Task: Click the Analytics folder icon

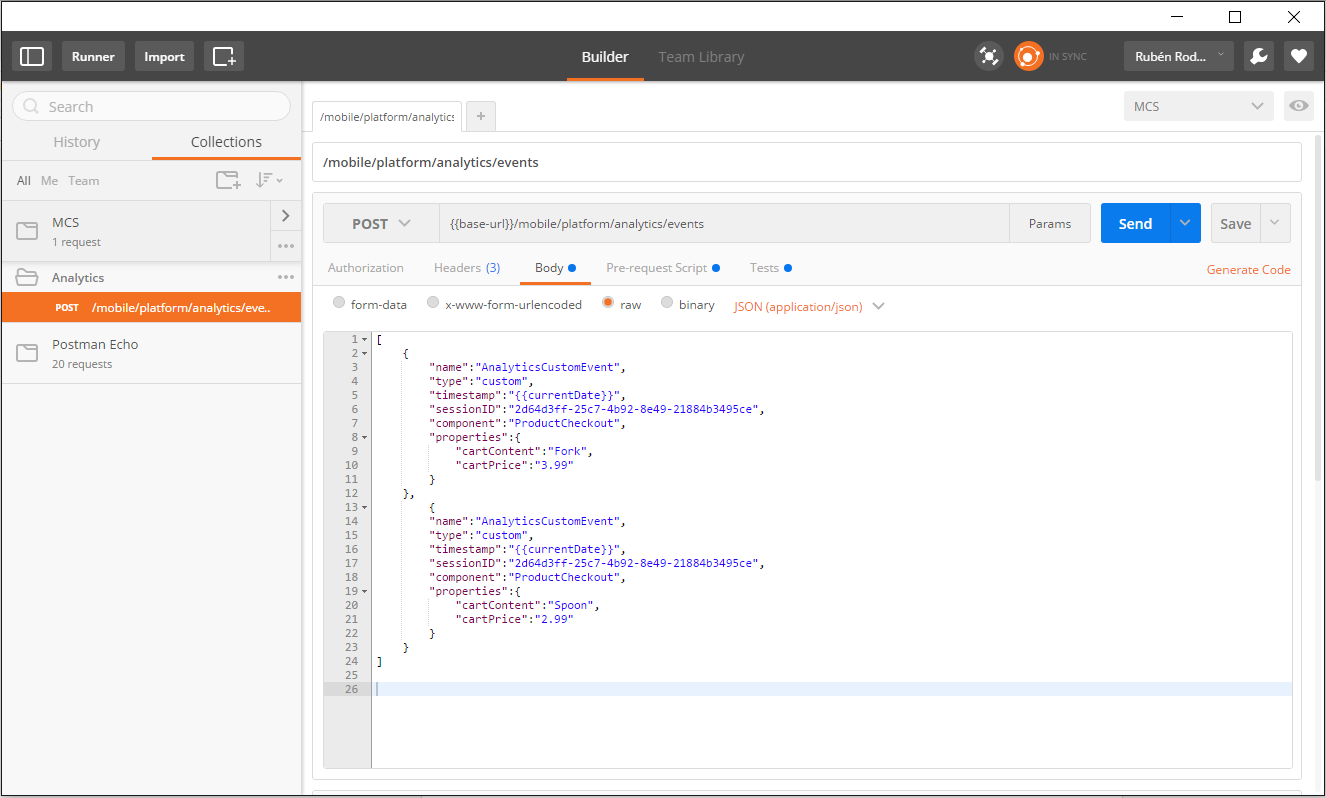Action: coord(27,277)
